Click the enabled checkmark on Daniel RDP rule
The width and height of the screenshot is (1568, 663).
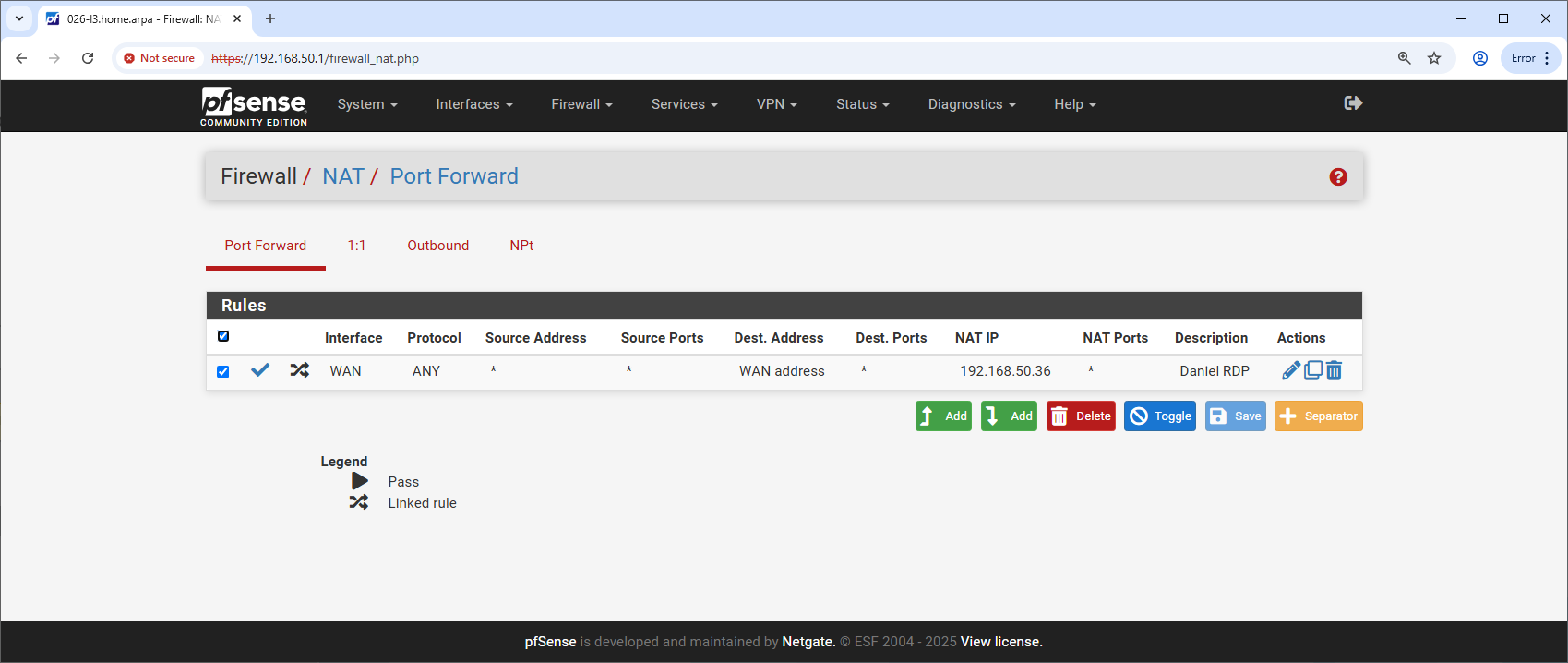click(260, 370)
